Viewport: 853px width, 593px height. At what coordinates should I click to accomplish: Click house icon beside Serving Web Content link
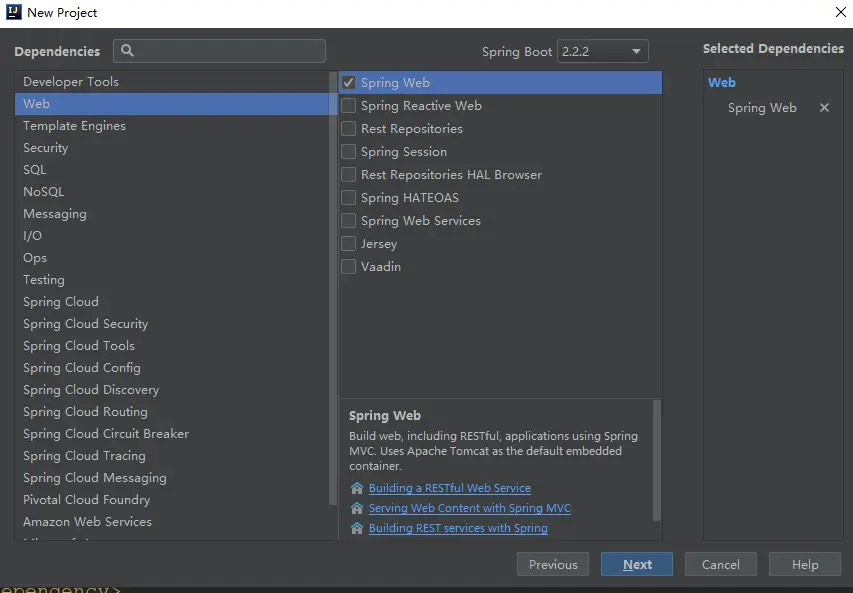[357, 508]
